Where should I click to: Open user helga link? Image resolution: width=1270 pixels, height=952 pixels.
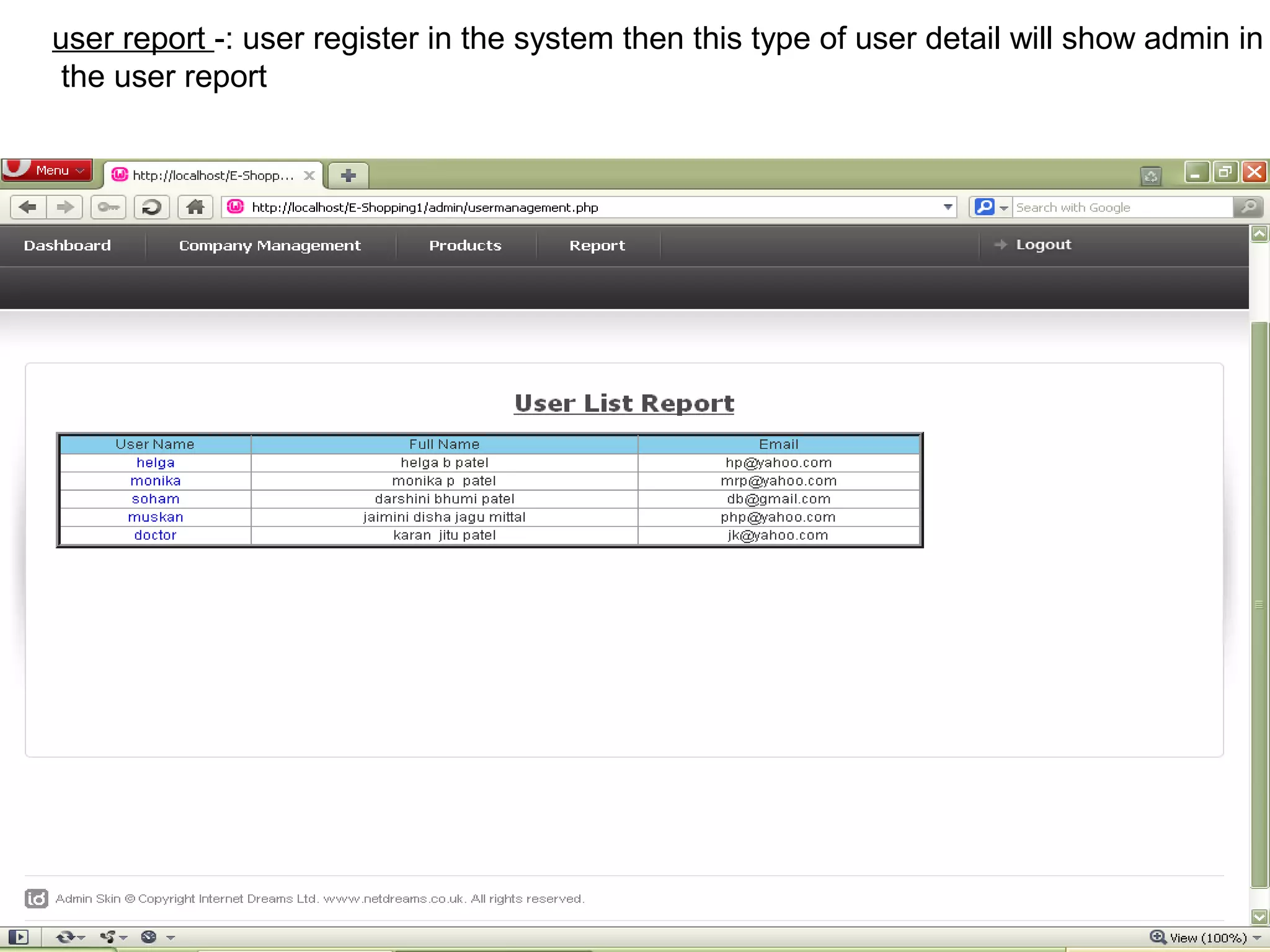pyautogui.click(x=155, y=463)
